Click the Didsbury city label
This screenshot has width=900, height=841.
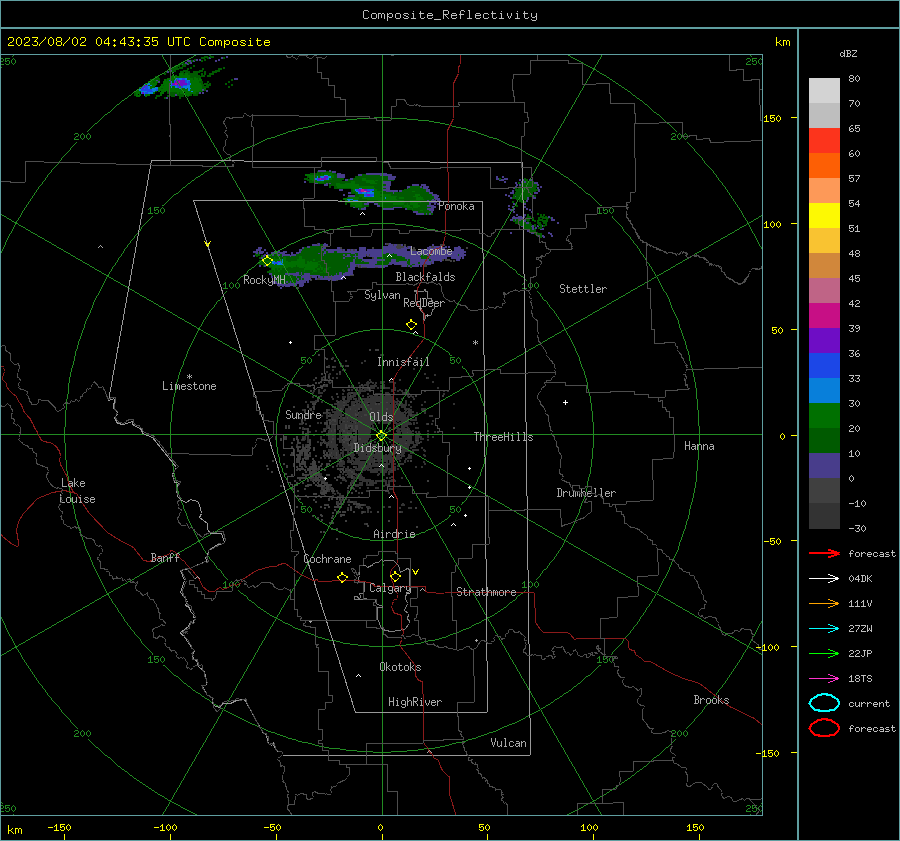coord(377,448)
